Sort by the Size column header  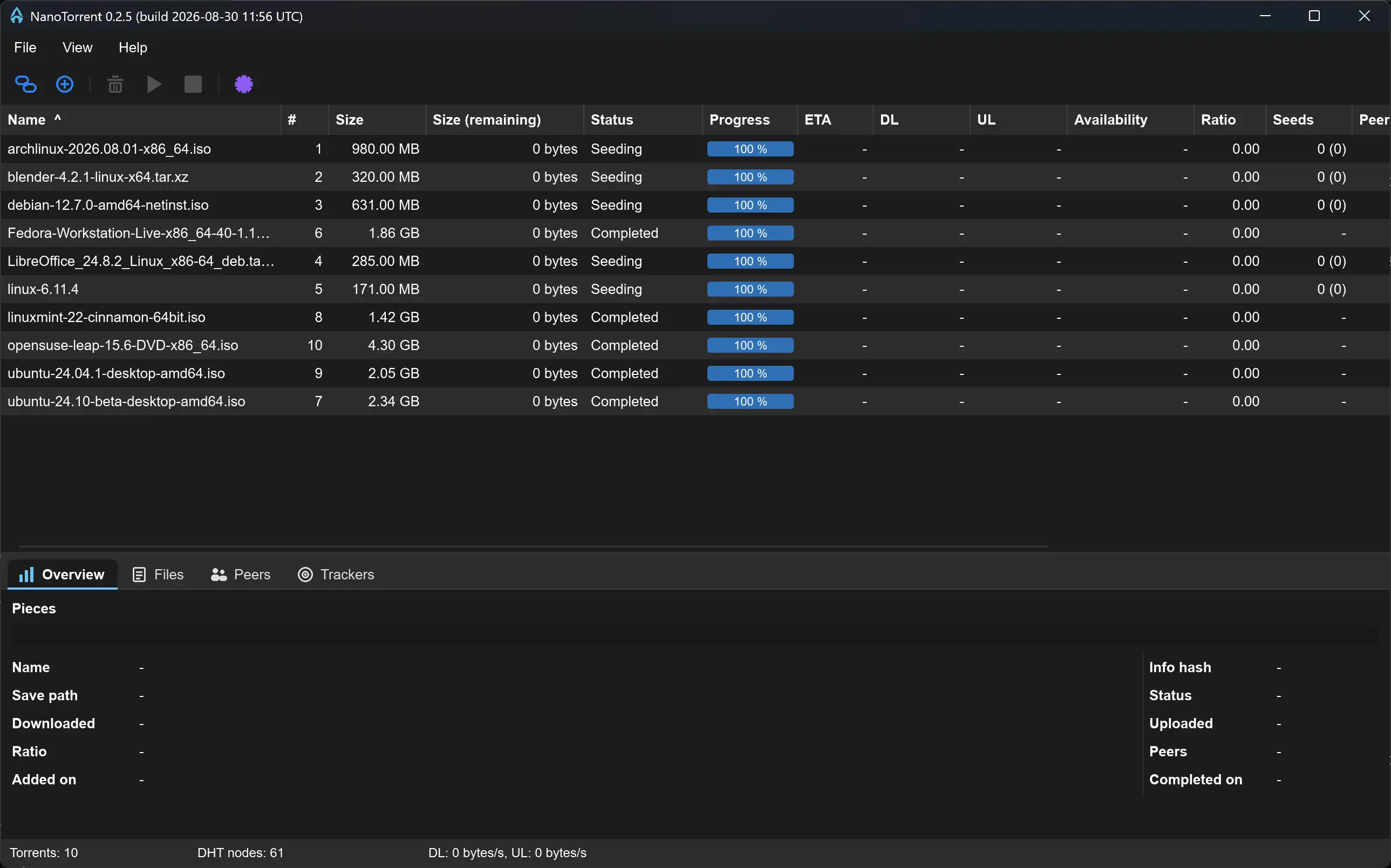[377, 120]
